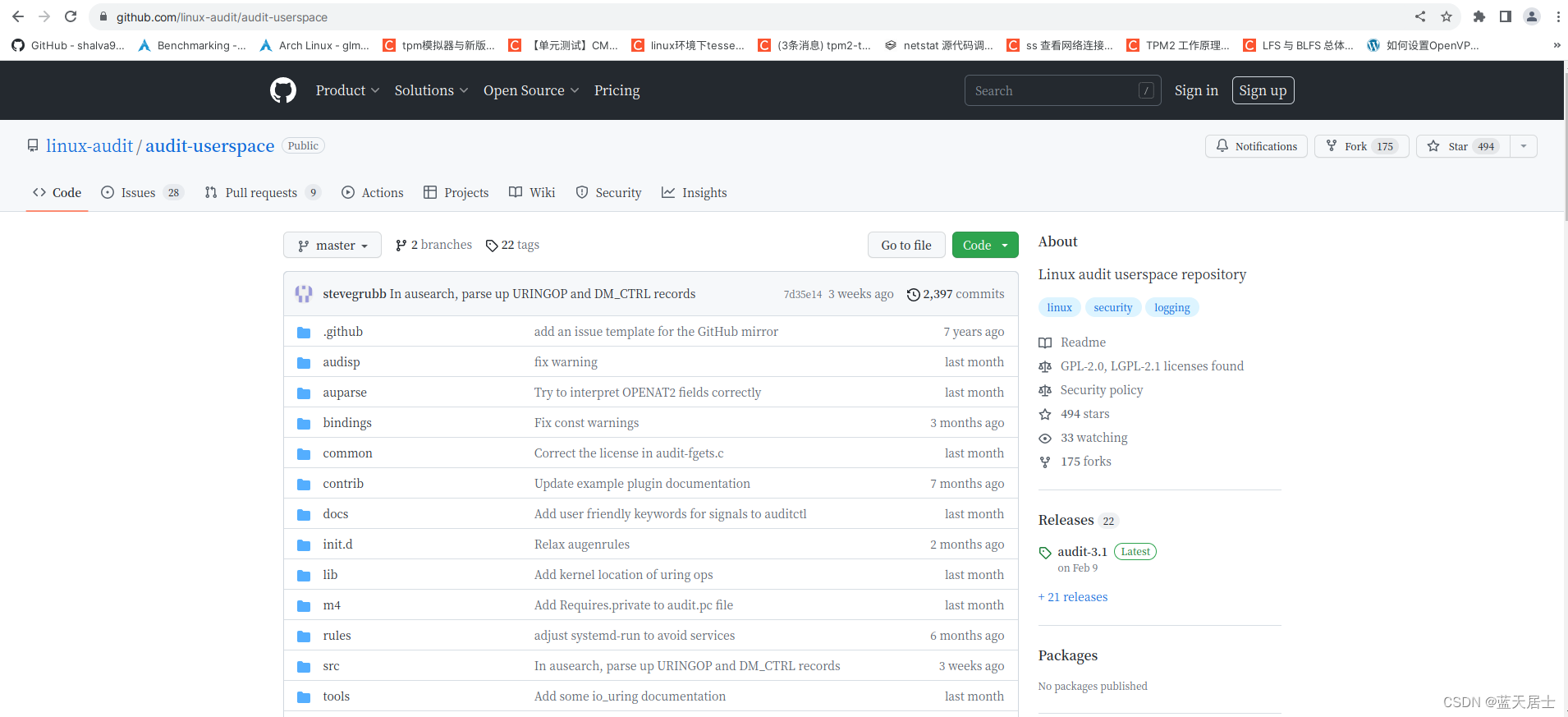Click the fork icon beside 175 forks
This screenshot has width=1568, height=717.
(x=1045, y=462)
